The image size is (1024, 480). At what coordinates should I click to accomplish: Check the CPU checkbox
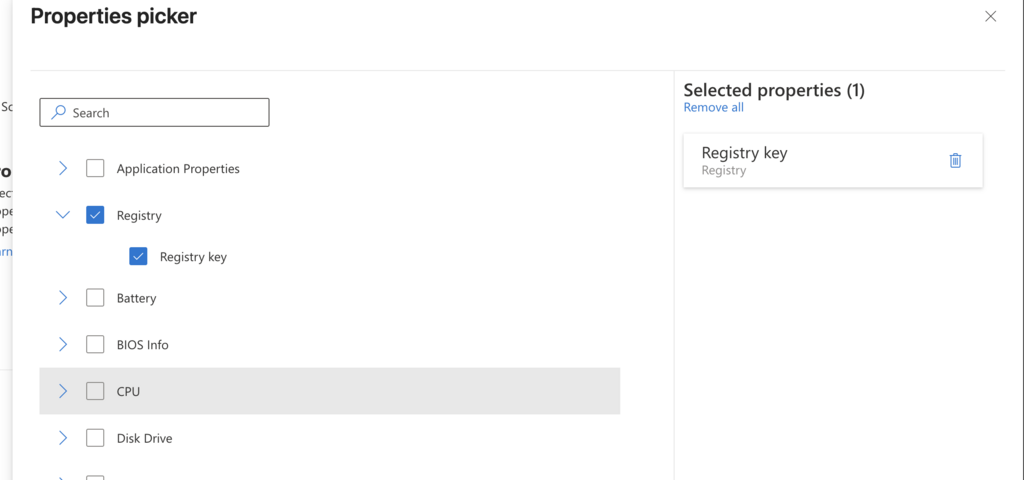95,391
